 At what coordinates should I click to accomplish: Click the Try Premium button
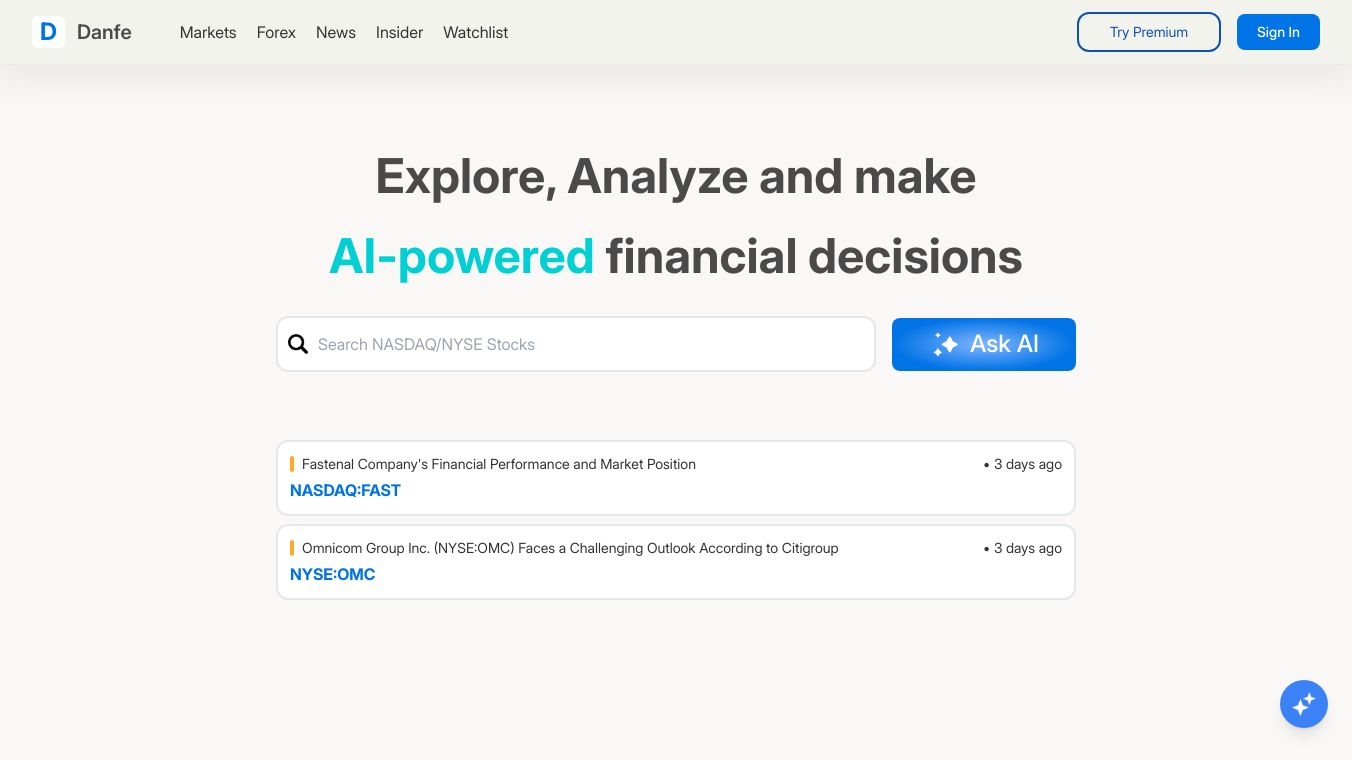(x=1148, y=32)
